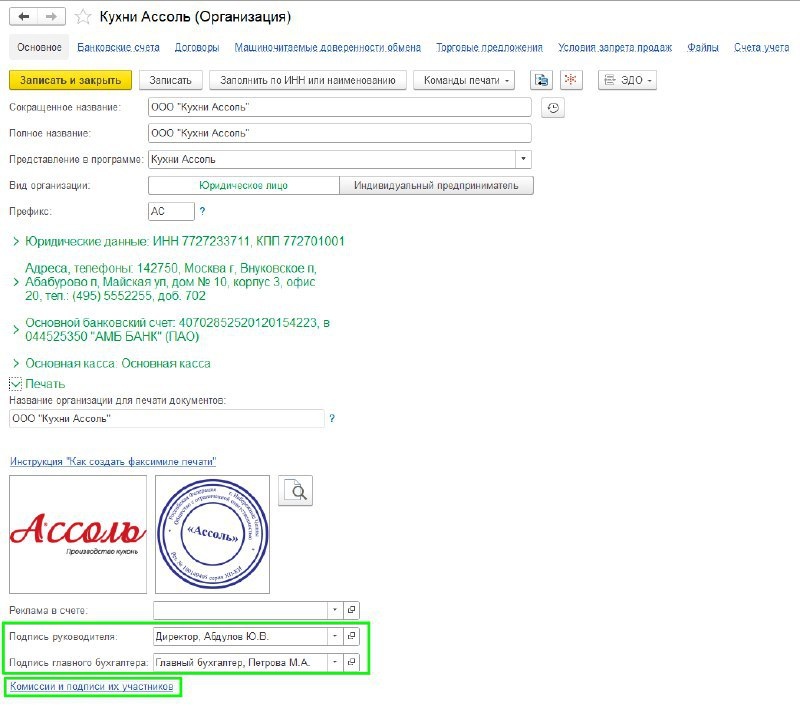Screen dimensions: 800x706
Task: Open Комиссии и подписи их участников link
Action: [92, 686]
